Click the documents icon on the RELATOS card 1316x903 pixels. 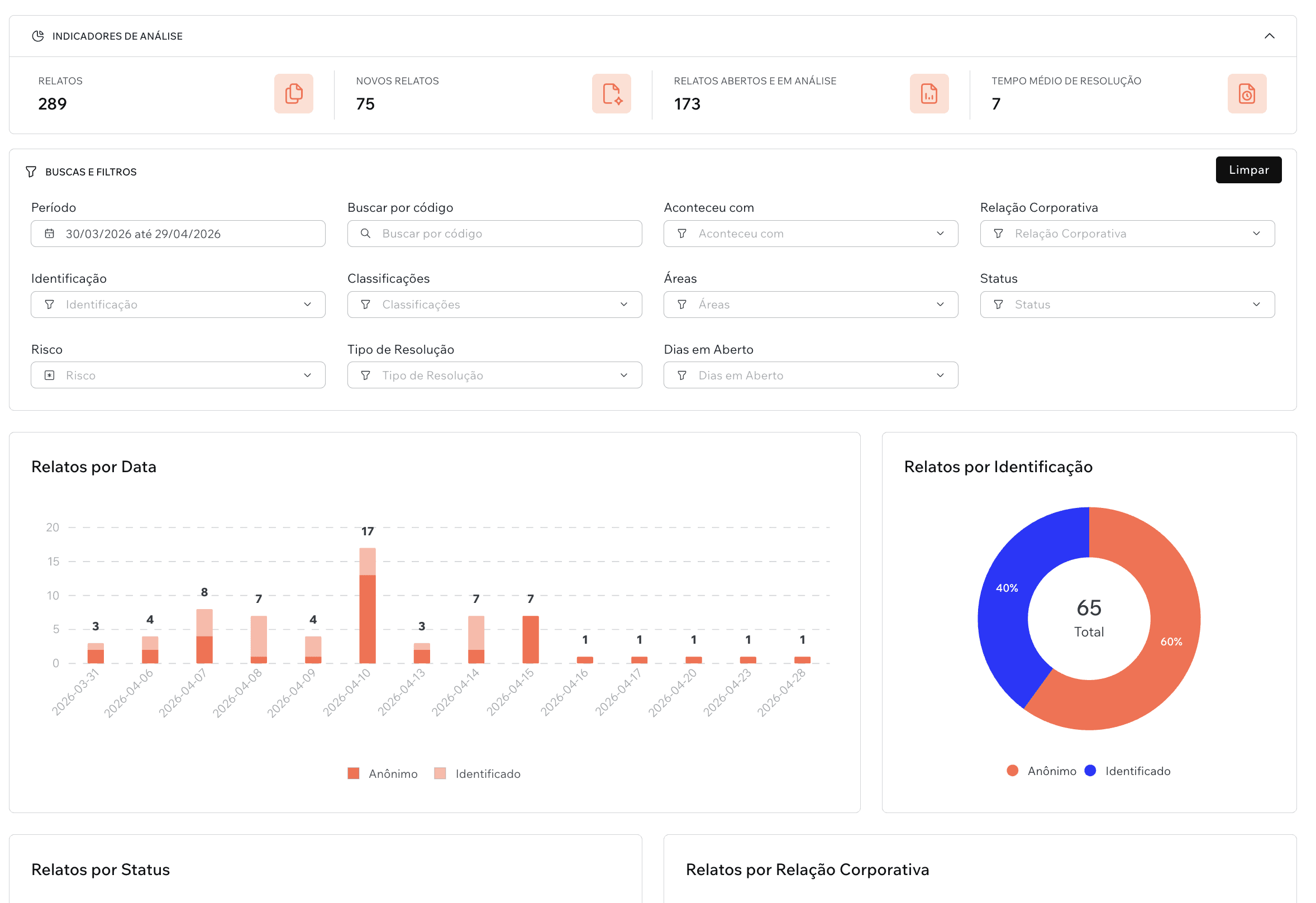pyautogui.click(x=293, y=93)
